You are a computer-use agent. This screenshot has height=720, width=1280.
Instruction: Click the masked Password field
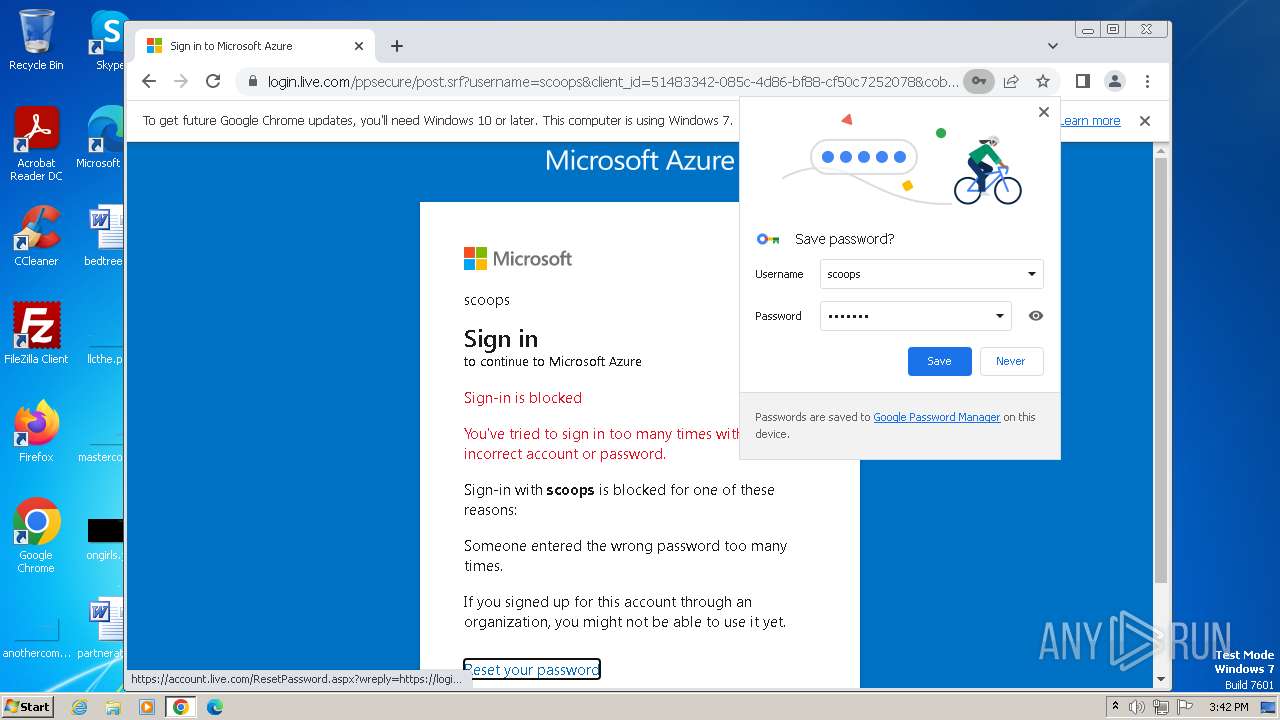tap(915, 316)
